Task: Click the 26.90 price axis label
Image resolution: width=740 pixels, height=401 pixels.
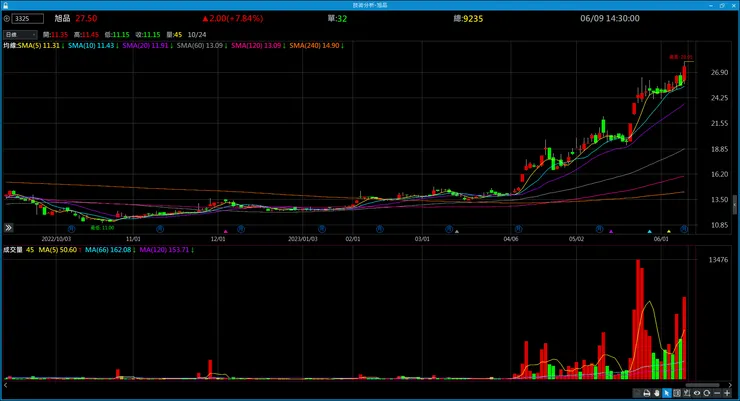Action: click(719, 72)
